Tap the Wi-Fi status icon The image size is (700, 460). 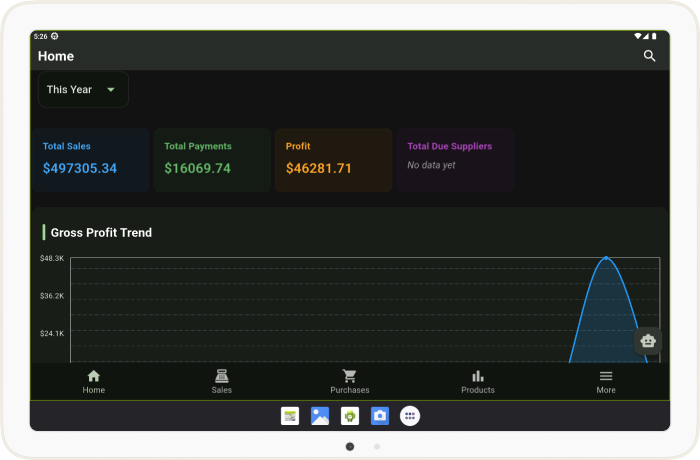tap(638, 36)
